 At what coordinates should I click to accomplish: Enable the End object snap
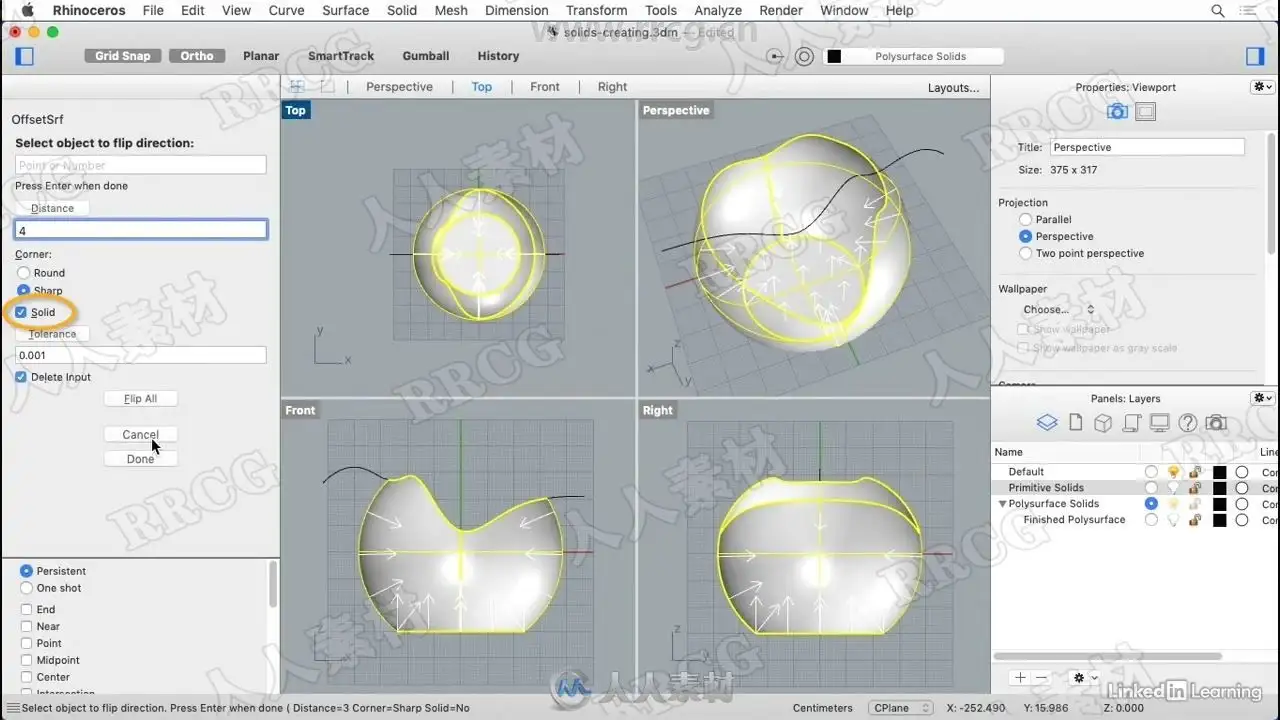pyautogui.click(x=27, y=609)
